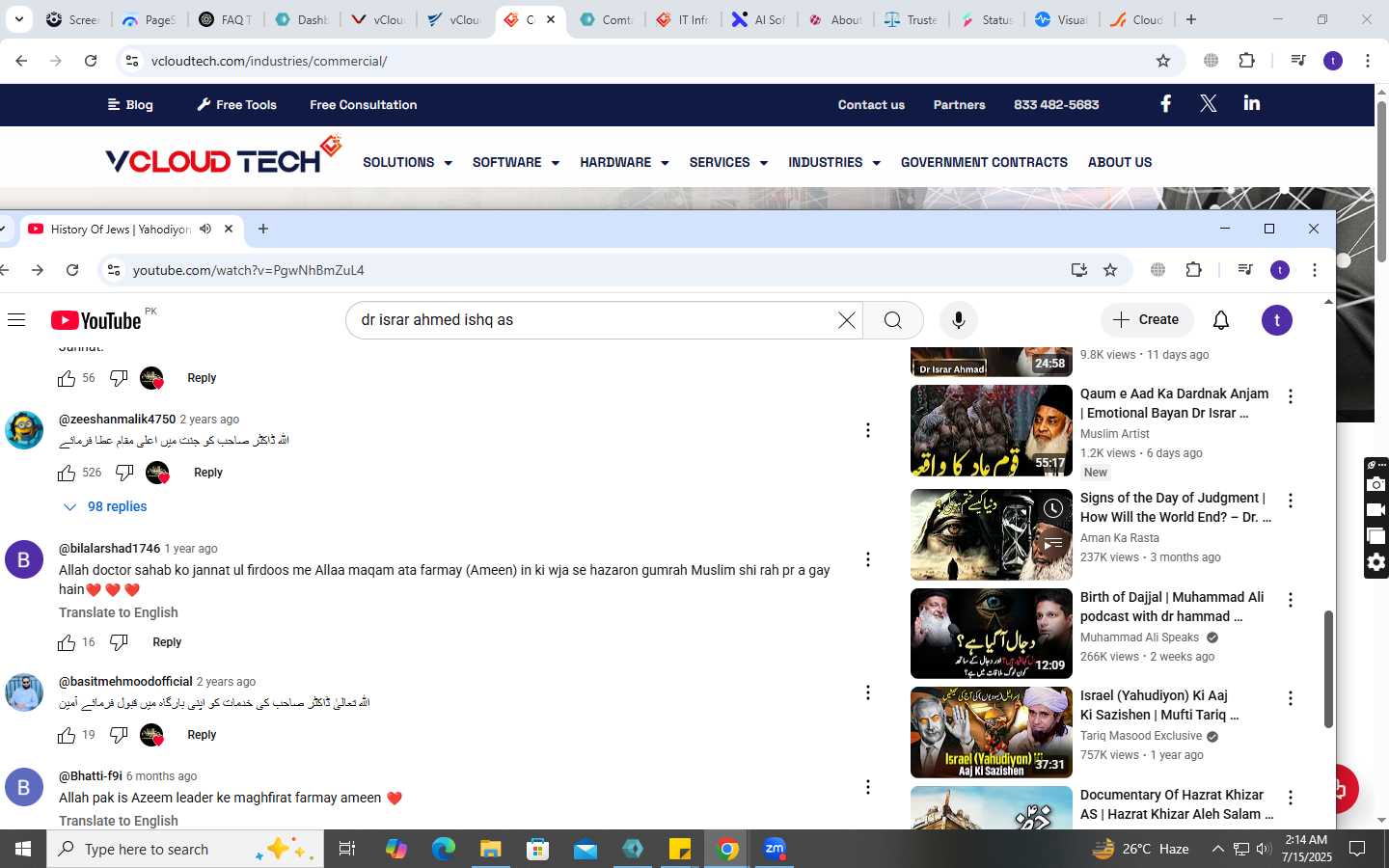The width and height of the screenshot is (1389, 868).
Task: Like the comment by @bilalarshad1746
Action: [x=67, y=642]
